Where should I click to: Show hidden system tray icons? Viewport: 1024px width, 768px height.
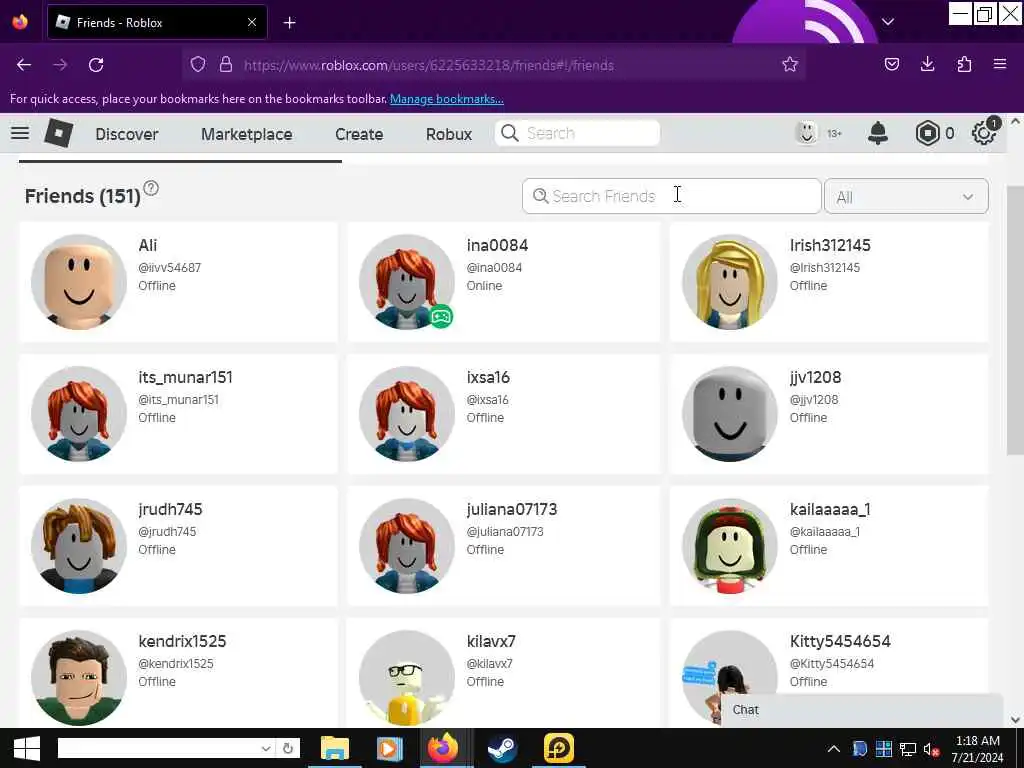834,749
